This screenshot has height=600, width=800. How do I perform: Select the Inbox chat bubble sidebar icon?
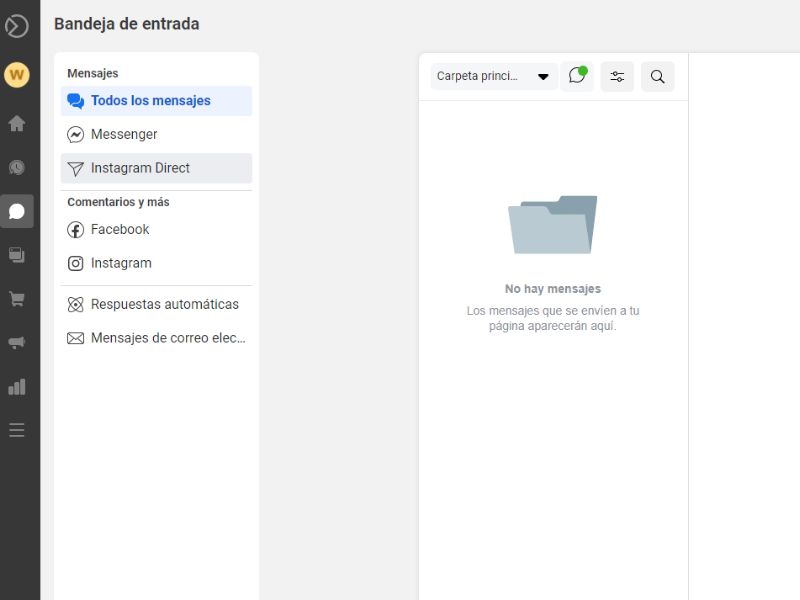(17, 211)
